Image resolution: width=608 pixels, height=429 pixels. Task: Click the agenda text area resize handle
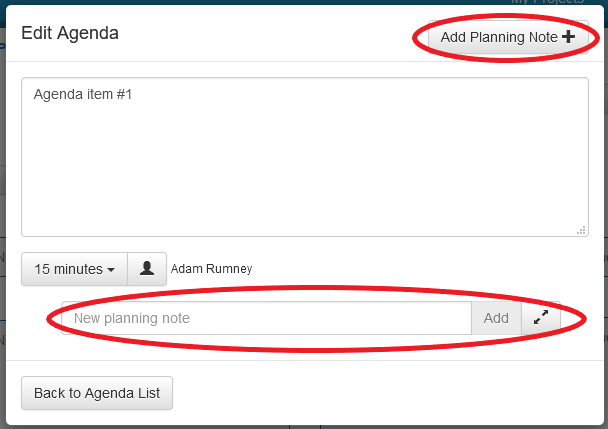click(581, 231)
